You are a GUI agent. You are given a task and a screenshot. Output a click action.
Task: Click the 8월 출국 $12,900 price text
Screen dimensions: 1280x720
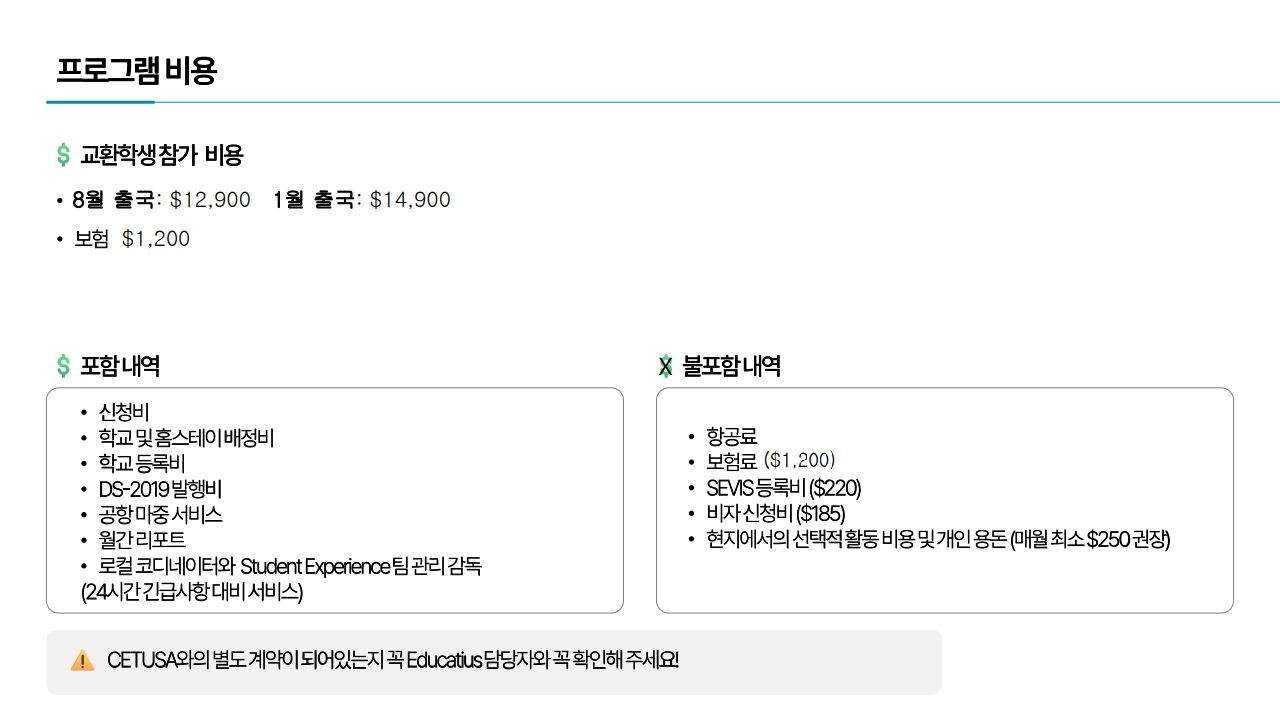point(162,200)
